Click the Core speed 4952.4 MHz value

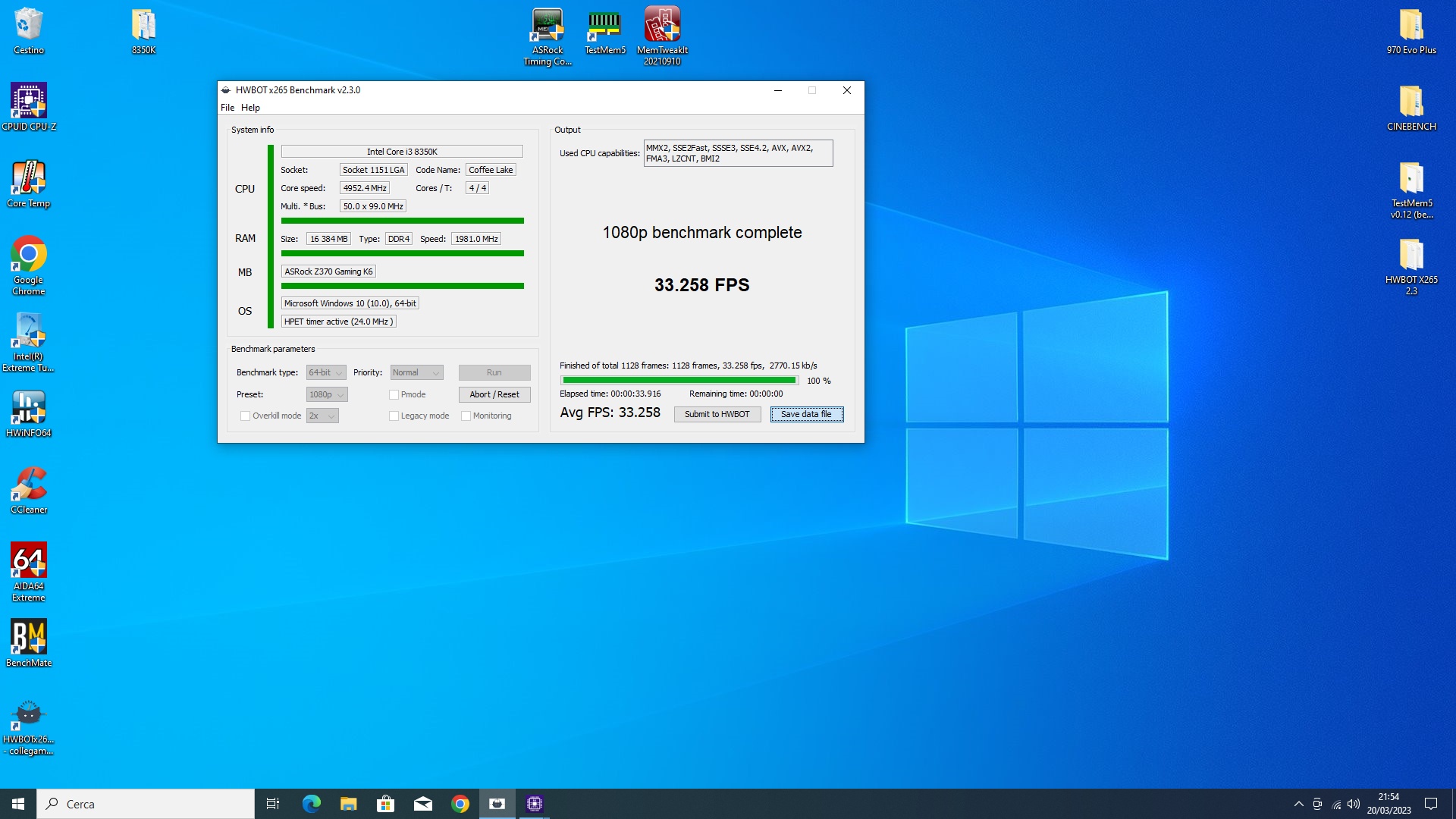point(365,188)
